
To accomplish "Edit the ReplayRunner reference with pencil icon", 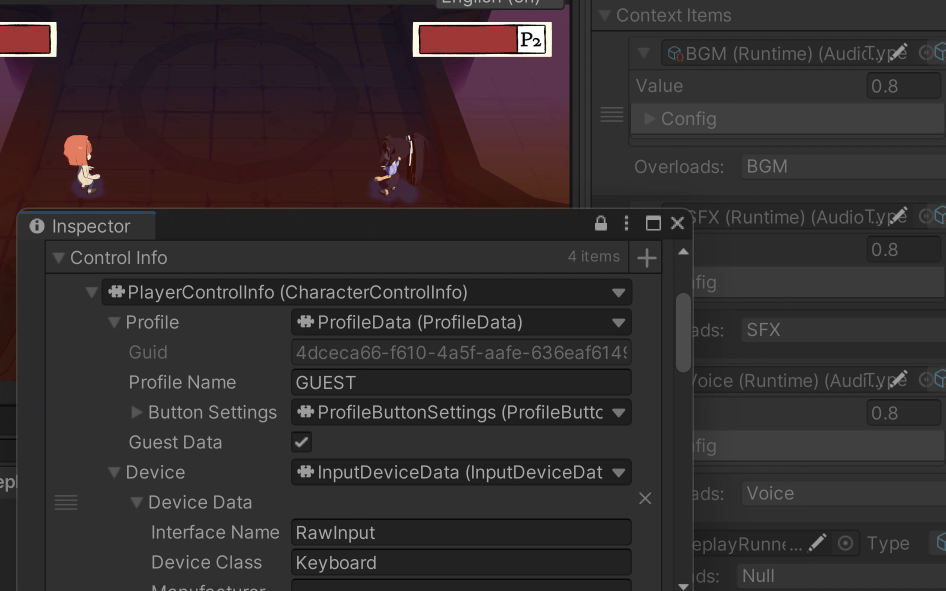I will pos(817,543).
